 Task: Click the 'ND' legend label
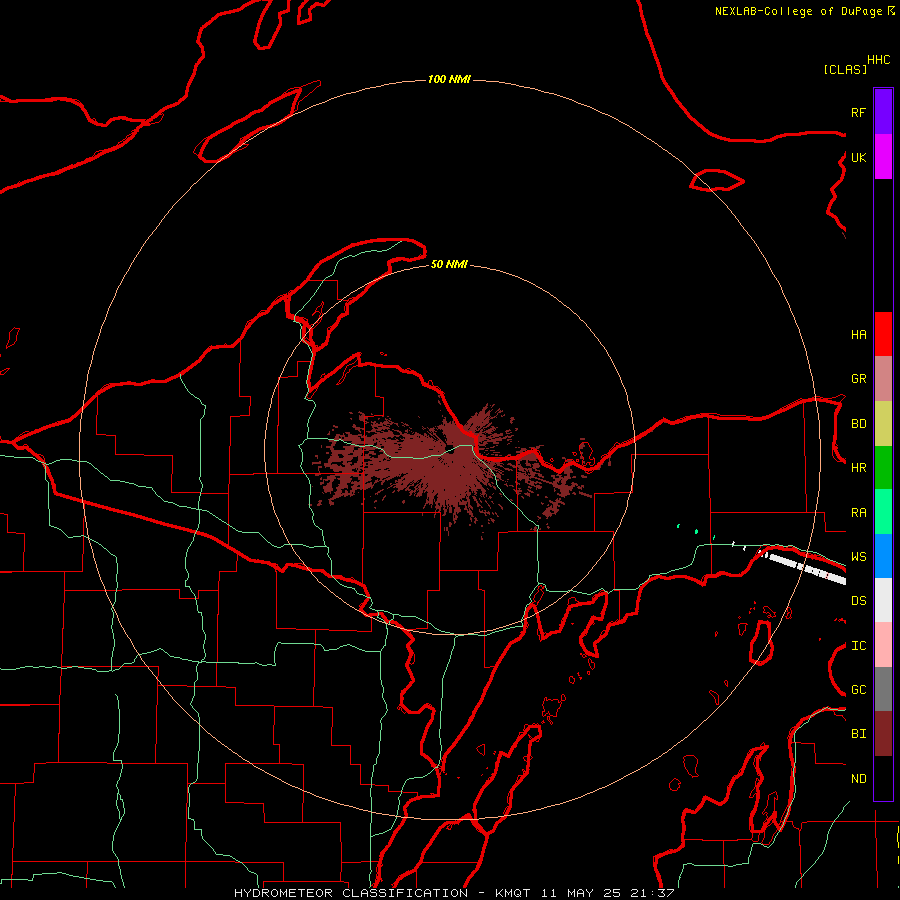pyautogui.click(x=858, y=779)
